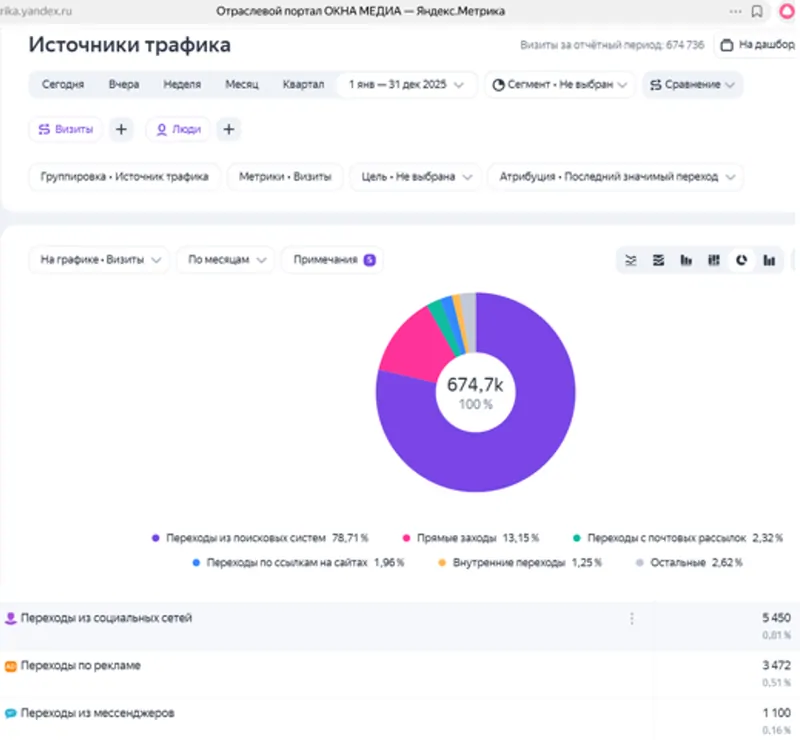Screen dimensions: 800x740
Task: Select the pie chart view icon
Action: (x=741, y=259)
